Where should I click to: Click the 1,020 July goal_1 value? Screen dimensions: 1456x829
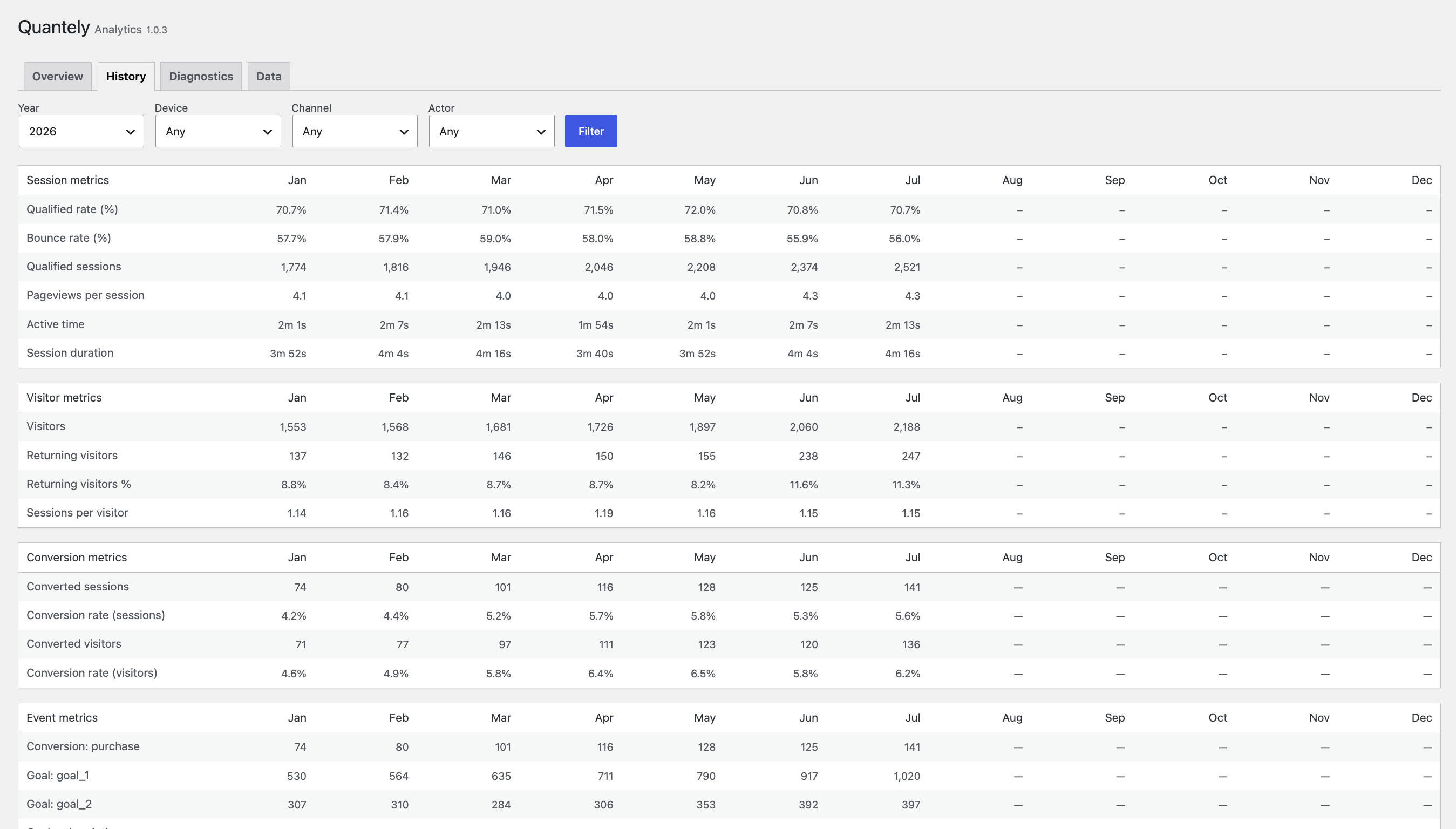point(907,776)
